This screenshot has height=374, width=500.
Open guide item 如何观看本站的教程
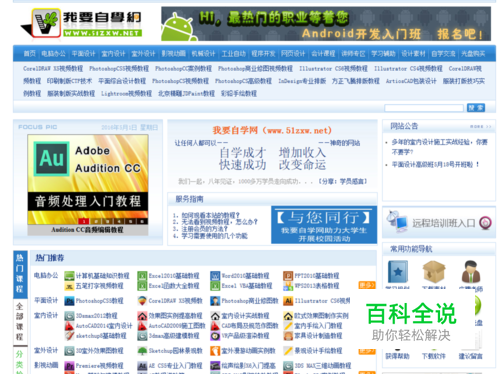(x=210, y=215)
